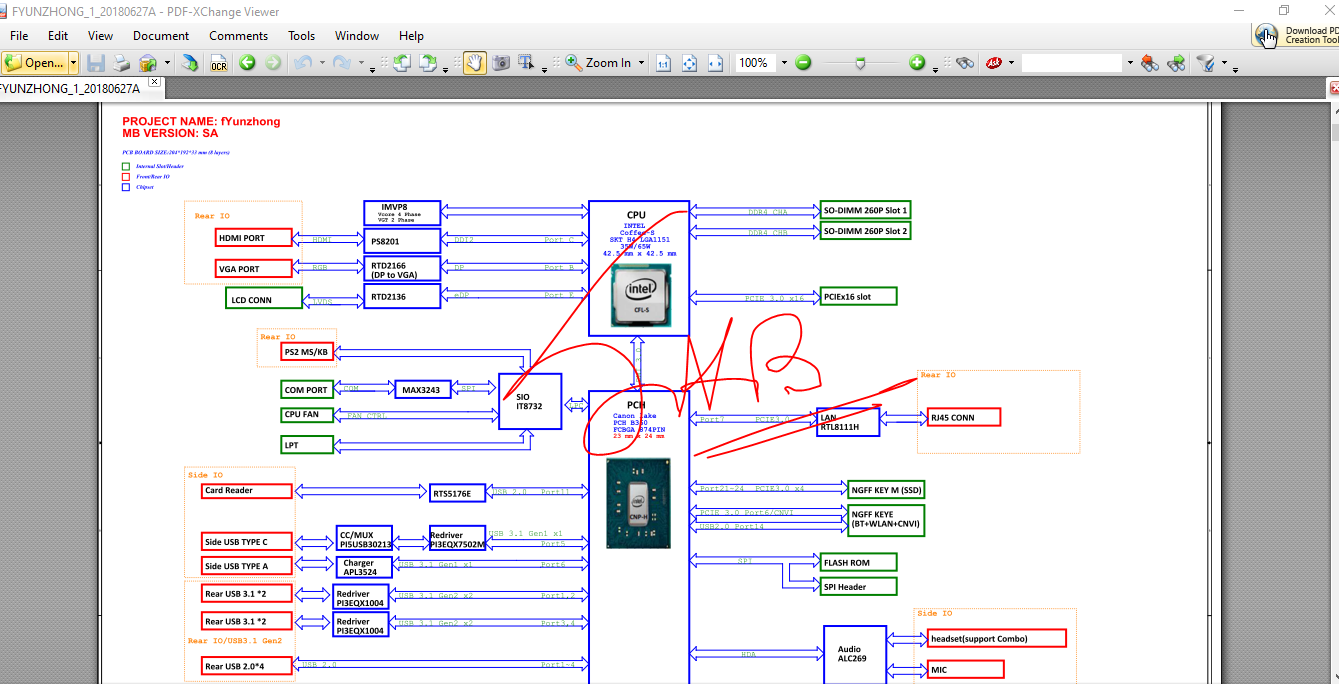1339x684 pixels.
Task: Click the SIO IT8732 block
Action: [x=530, y=402]
